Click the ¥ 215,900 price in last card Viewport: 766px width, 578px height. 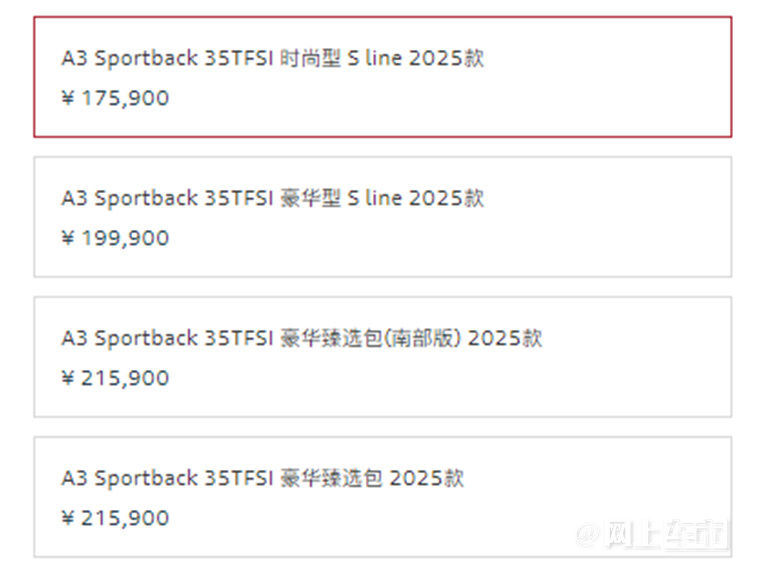point(115,518)
